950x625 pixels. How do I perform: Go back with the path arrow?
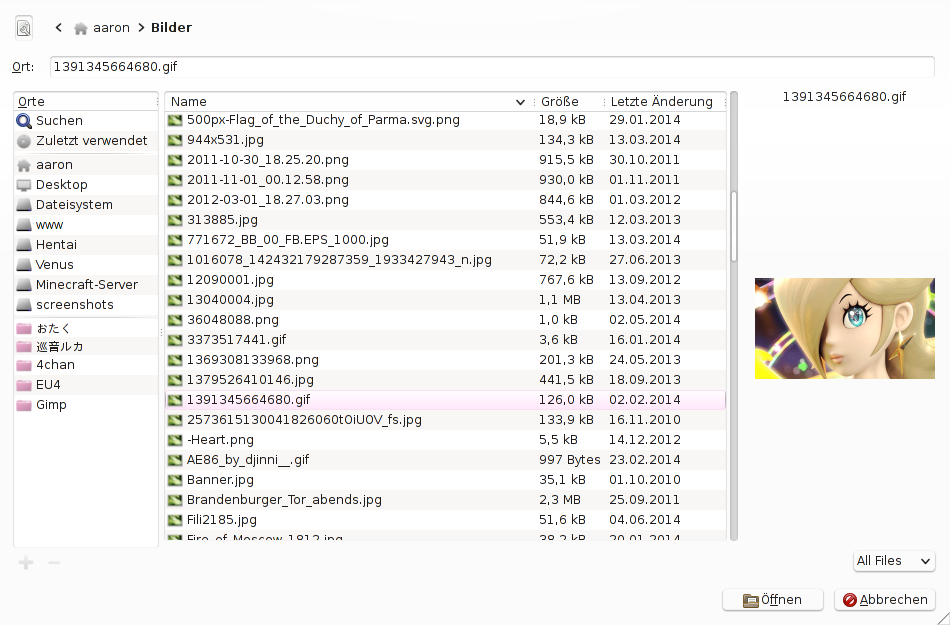tap(58, 27)
